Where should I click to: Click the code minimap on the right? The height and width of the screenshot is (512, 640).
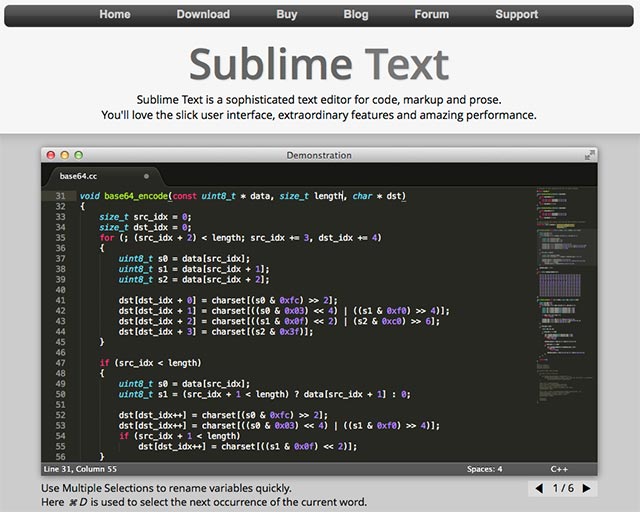(566, 290)
